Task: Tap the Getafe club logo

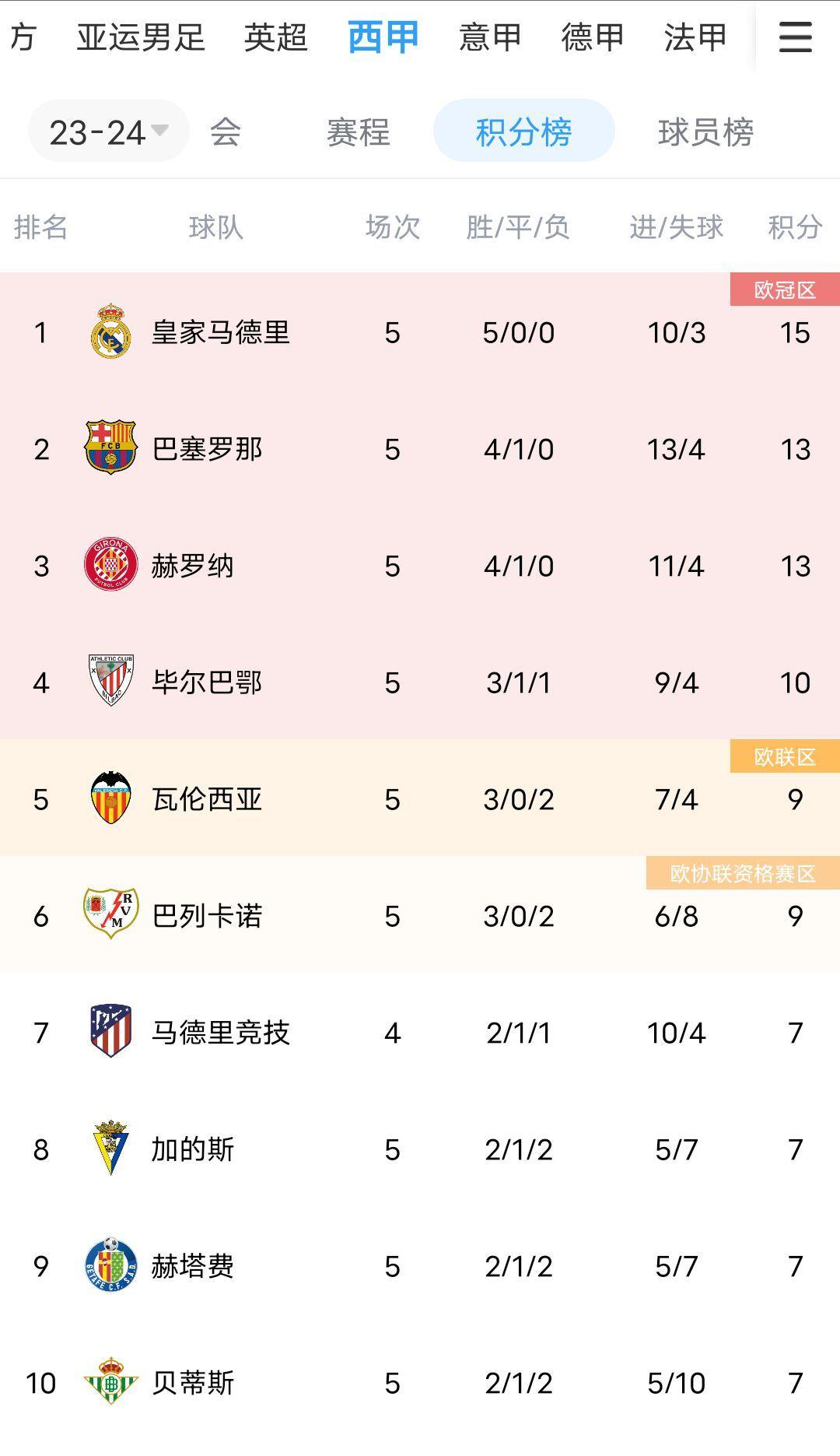Action: point(110,1265)
